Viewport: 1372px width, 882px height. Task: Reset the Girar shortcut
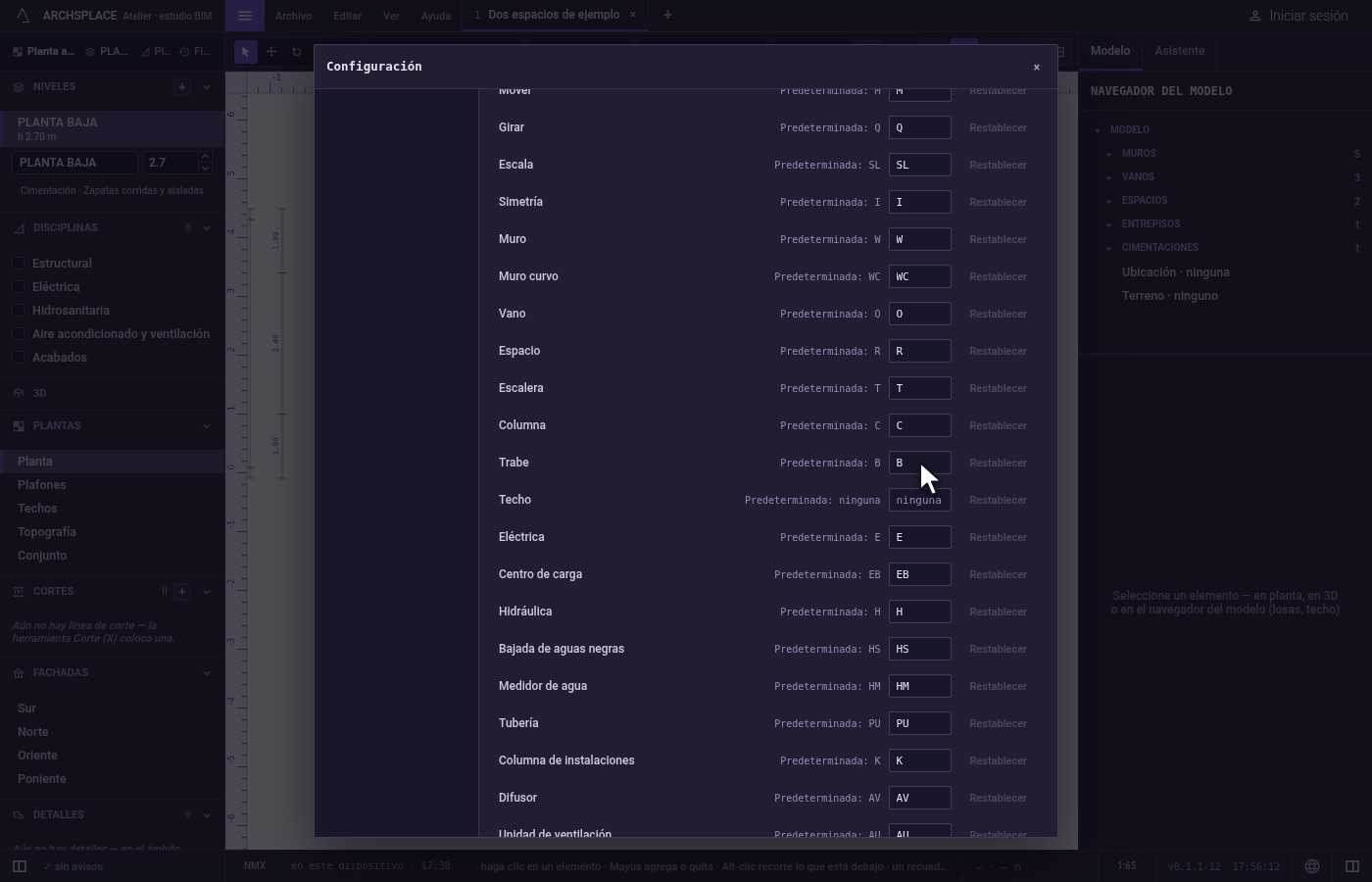click(998, 127)
